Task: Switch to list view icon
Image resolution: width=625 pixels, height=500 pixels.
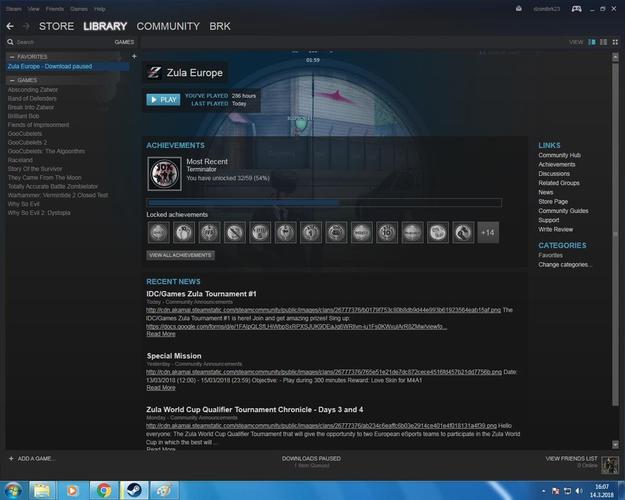Action: (x=603, y=42)
